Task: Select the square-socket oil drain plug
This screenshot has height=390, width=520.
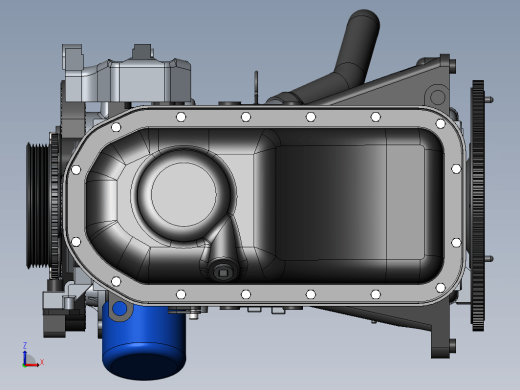Action: point(223,273)
